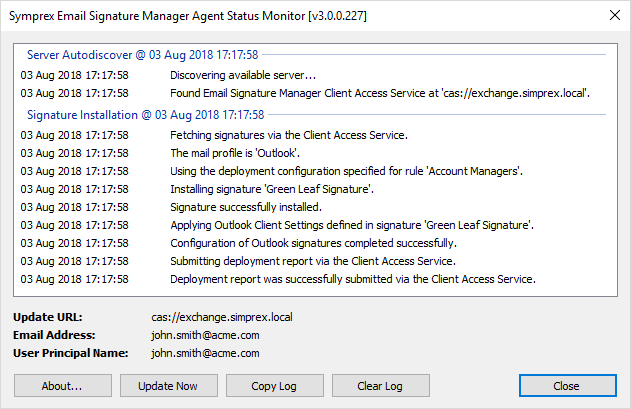The image size is (631, 409).
Task: Select the 'Found Email Signature Manager' log line
Action: [380, 93]
